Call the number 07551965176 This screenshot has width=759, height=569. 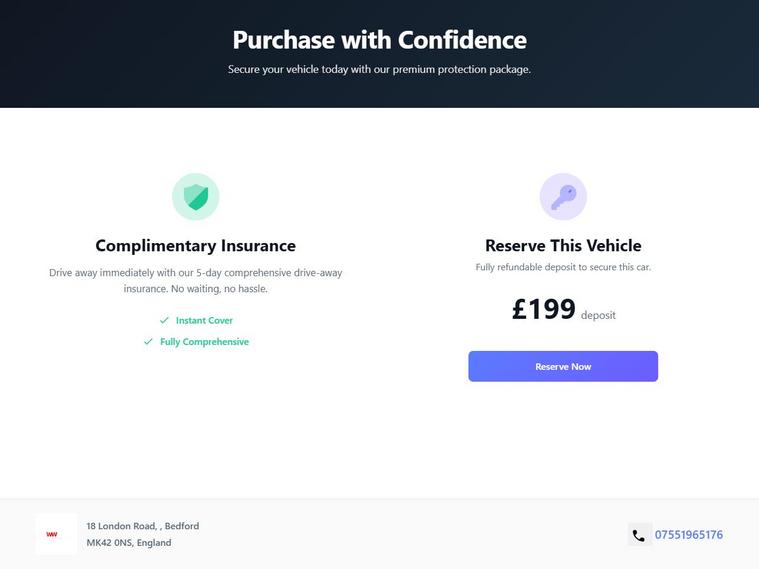click(688, 535)
